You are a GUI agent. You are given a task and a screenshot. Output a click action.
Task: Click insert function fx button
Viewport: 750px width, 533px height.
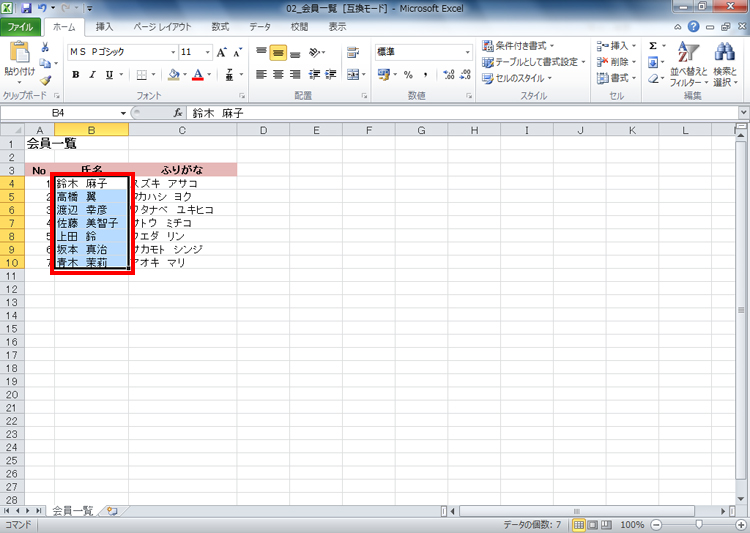pos(178,113)
